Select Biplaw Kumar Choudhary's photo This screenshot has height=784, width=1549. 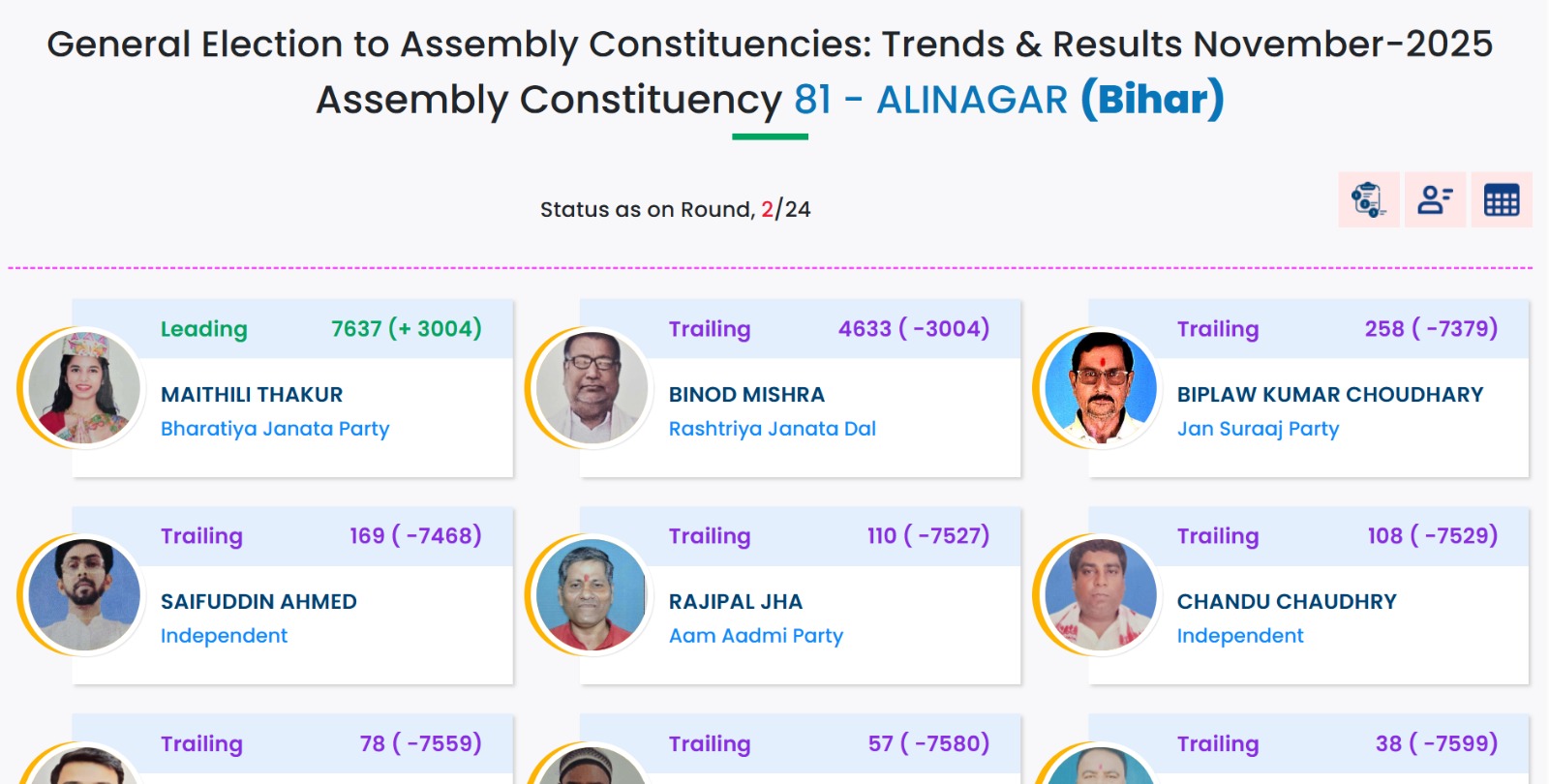(1101, 388)
